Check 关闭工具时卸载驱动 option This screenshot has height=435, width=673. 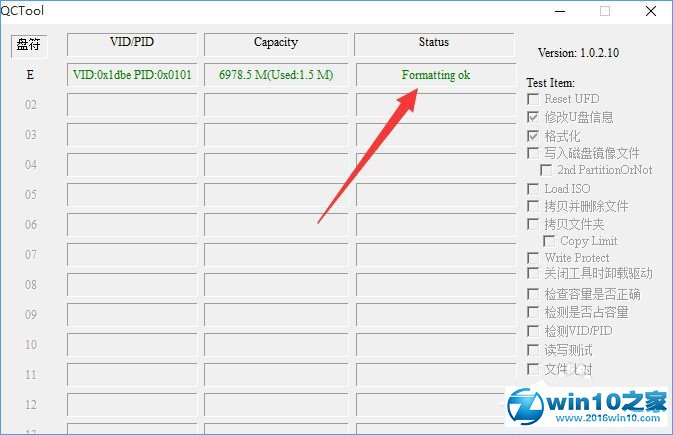pos(533,273)
